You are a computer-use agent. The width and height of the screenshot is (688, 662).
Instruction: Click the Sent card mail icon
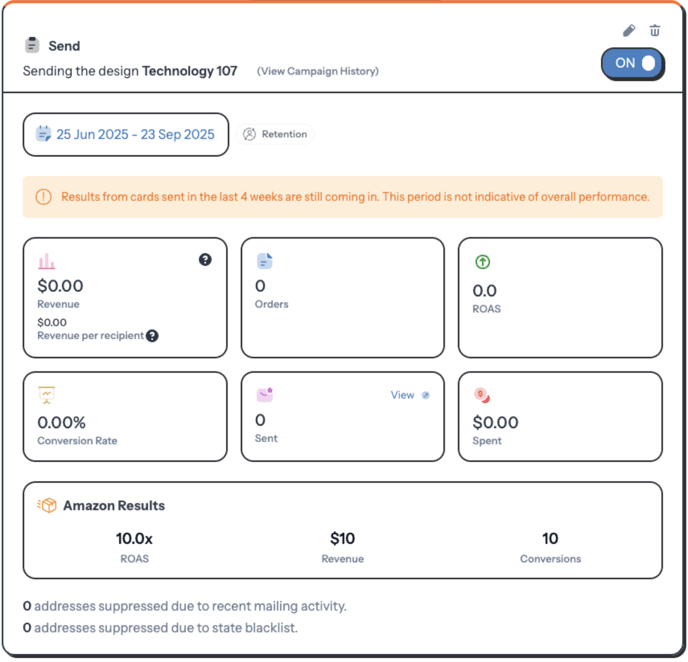click(x=264, y=395)
